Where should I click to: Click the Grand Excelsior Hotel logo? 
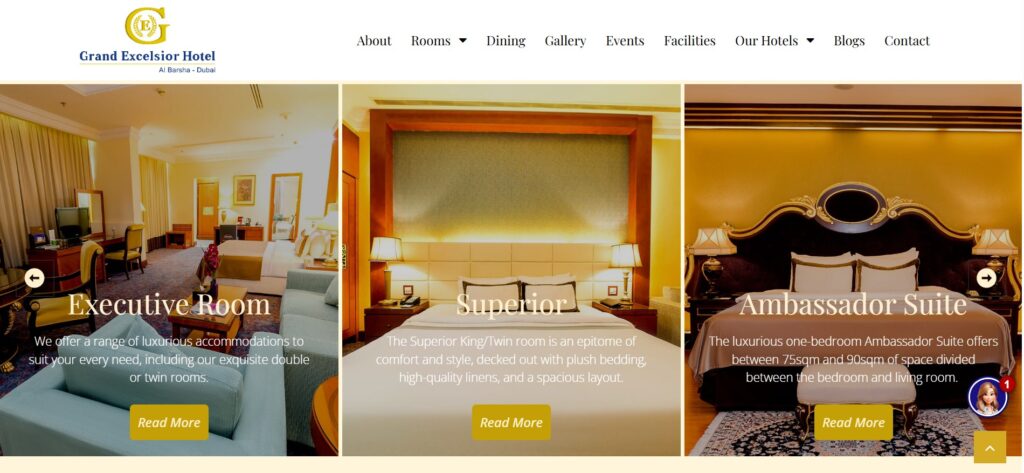coord(147,40)
